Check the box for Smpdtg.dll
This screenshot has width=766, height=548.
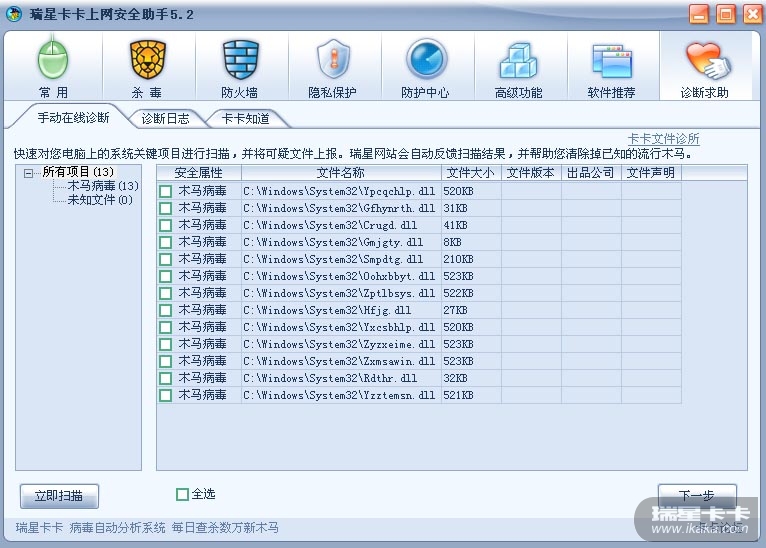[x=166, y=259]
